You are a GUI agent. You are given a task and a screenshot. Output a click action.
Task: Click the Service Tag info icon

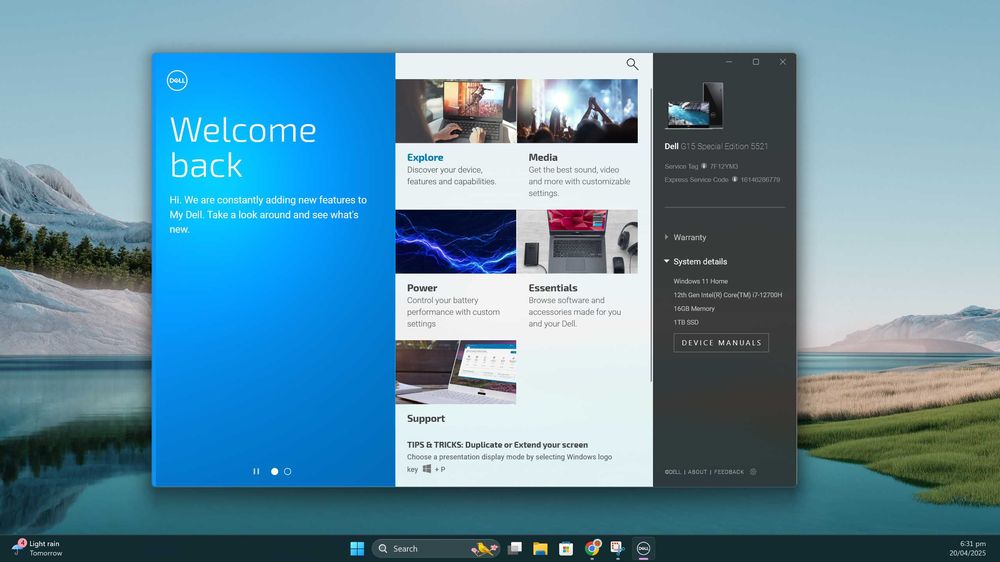click(704, 166)
